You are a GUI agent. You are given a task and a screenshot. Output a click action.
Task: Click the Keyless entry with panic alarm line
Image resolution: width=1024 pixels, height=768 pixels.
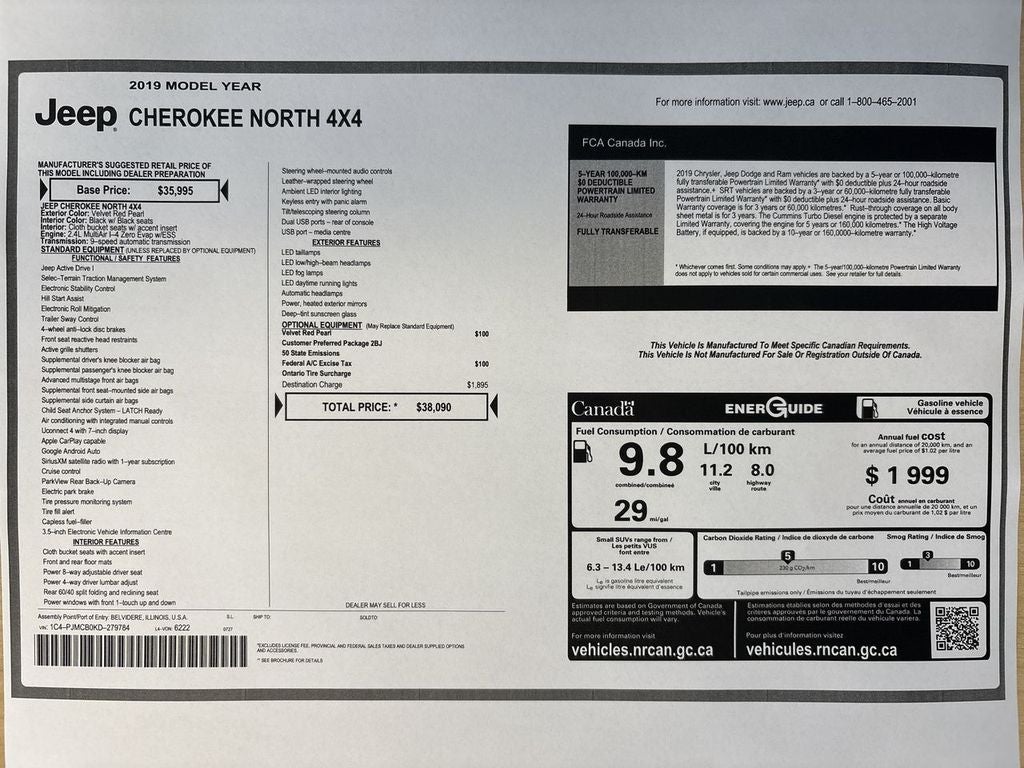click(324, 202)
